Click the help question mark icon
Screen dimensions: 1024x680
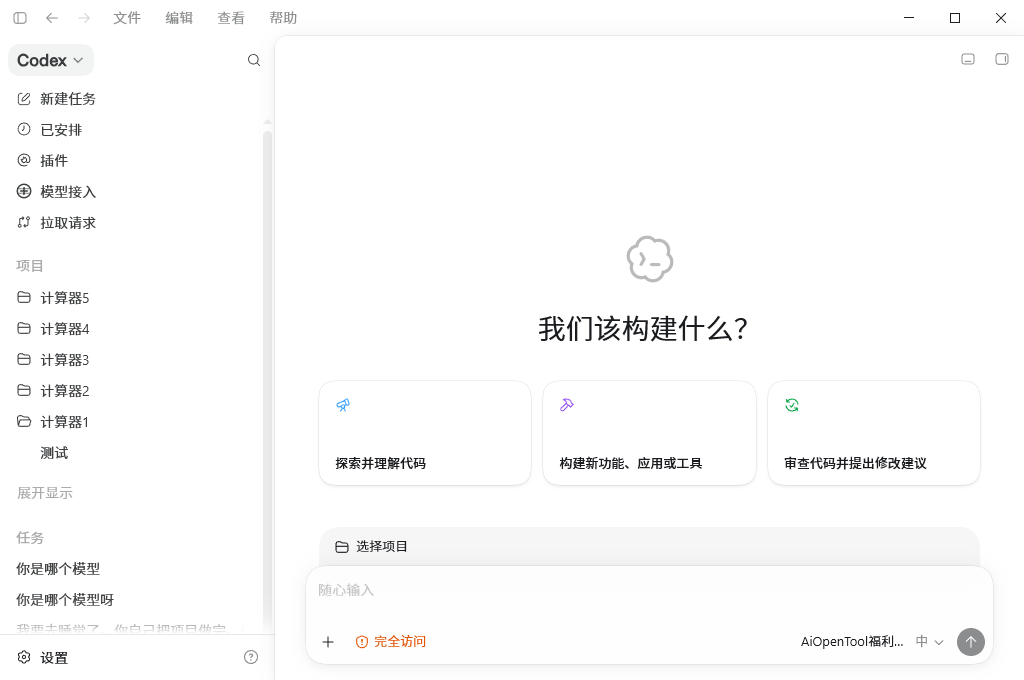(251, 657)
